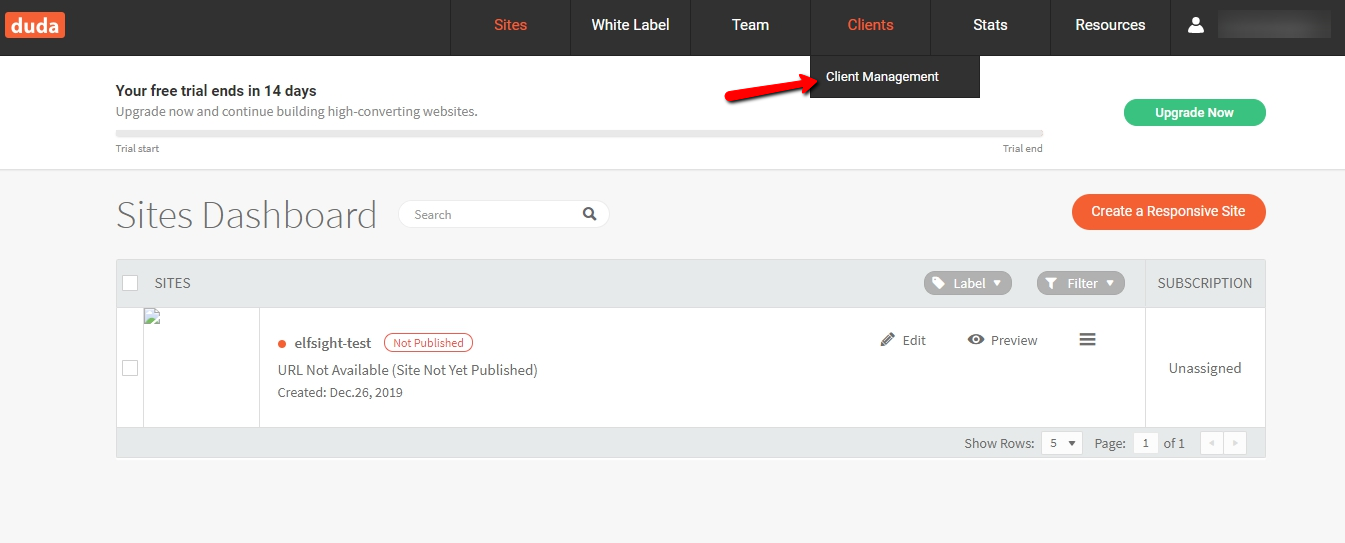Open the Team menu
Screen dimensions: 1345x543
750,27
